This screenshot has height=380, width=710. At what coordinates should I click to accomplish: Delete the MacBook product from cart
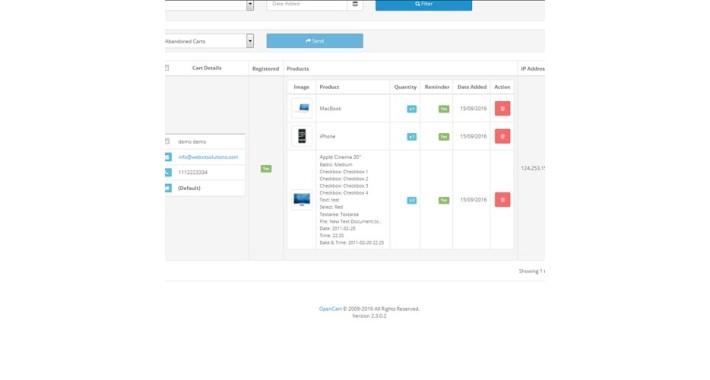tap(502, 109)
